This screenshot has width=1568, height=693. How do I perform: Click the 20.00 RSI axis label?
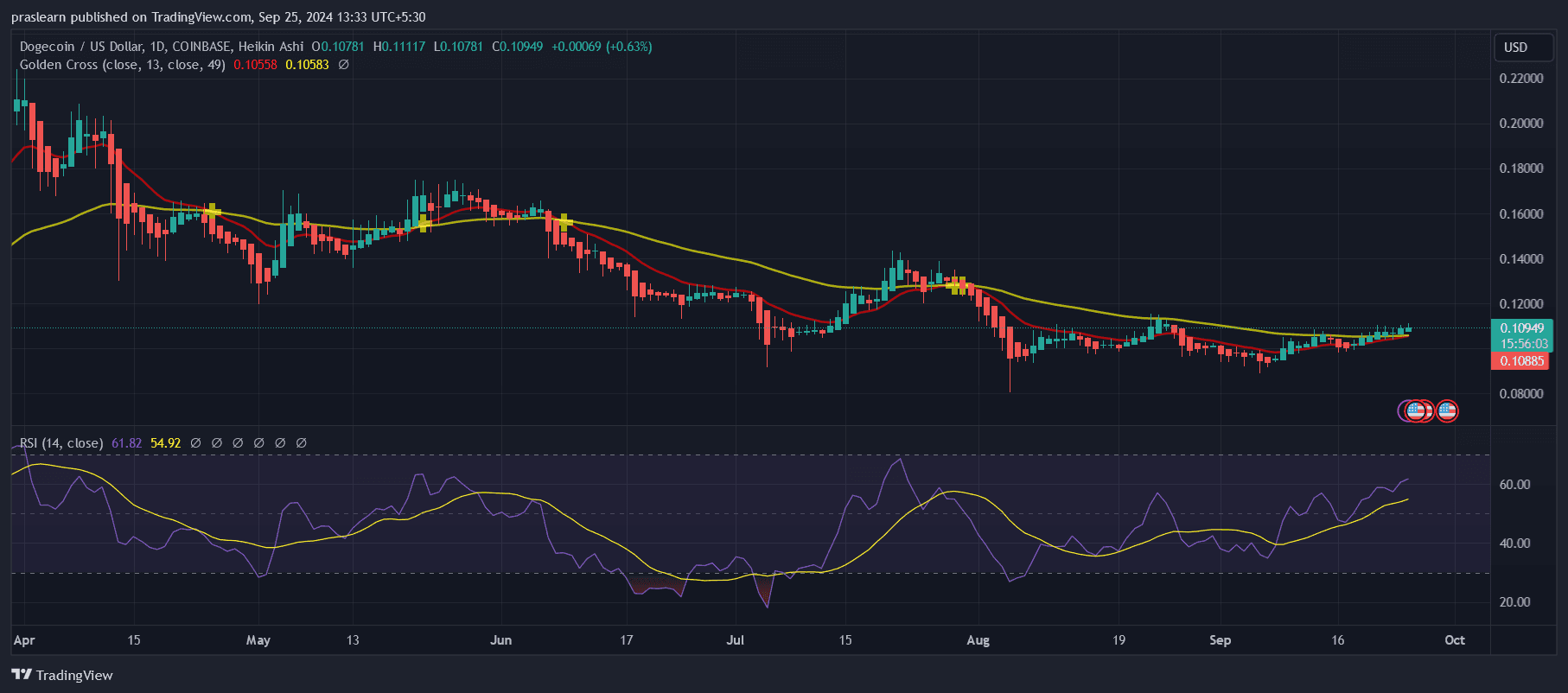point(1514,602)
